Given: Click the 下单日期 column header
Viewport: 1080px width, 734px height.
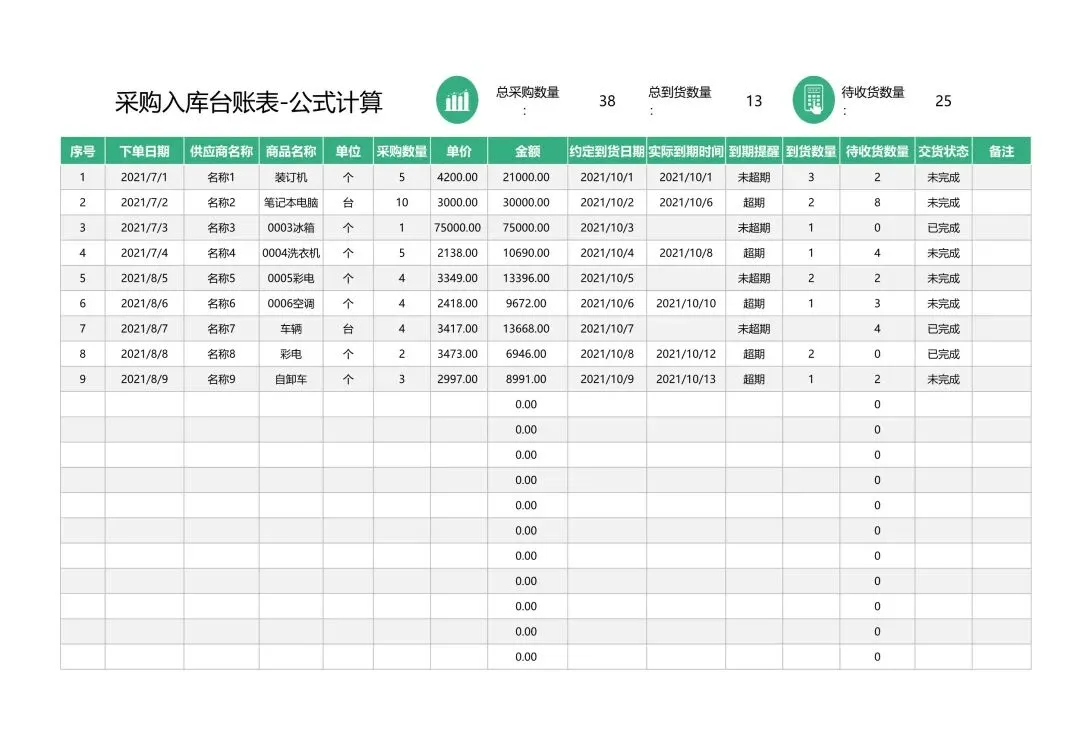Looking at the screenshot, I should (x=145, y=151).
